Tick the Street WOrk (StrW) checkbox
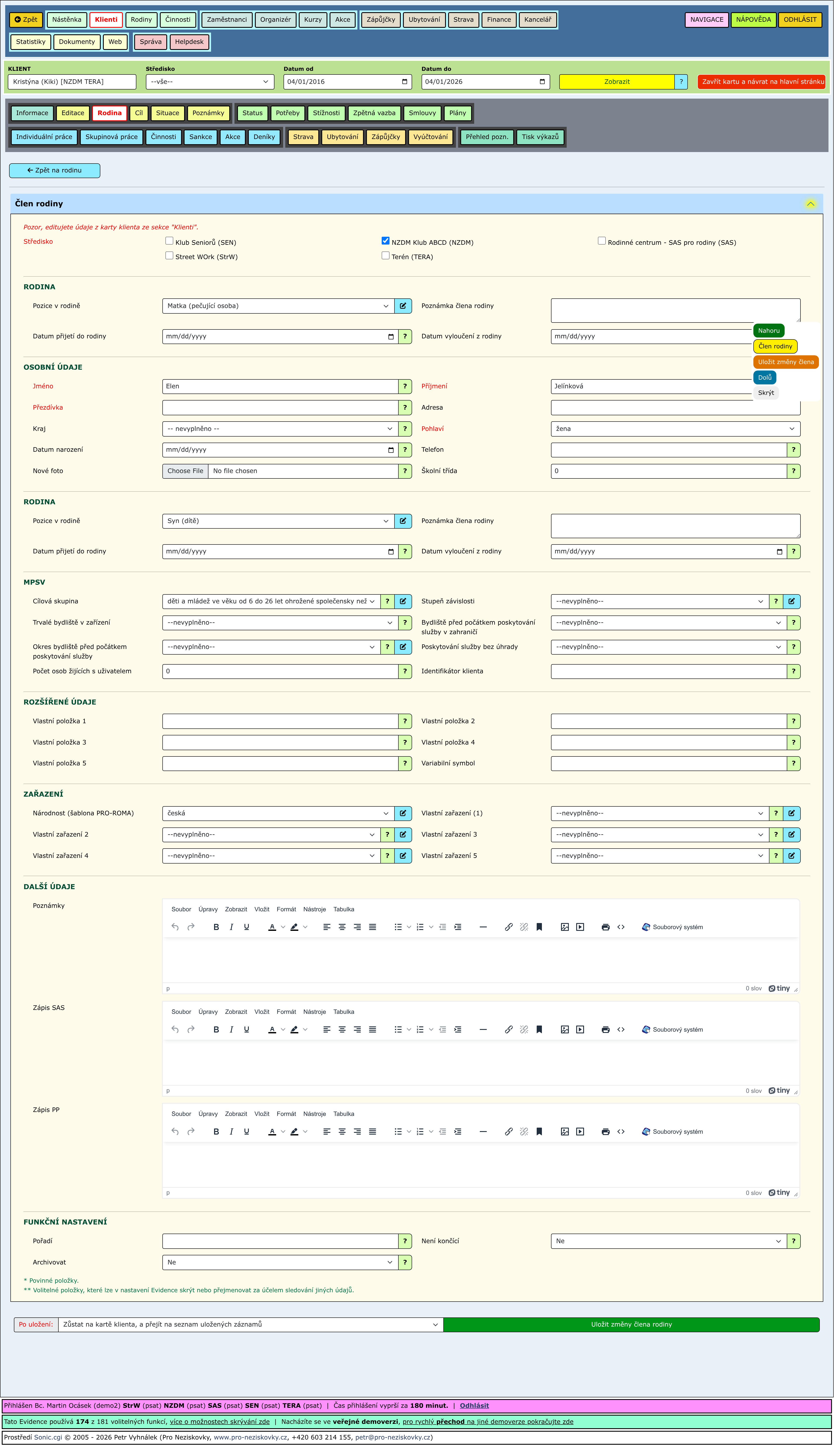Screen dimensions: 835x1456 (169, 256)
